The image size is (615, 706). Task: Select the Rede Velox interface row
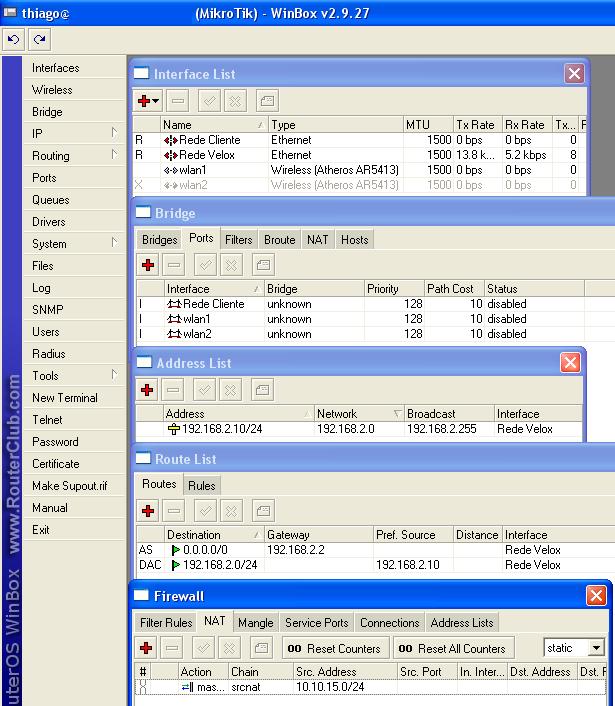click(x=359, y=155)
